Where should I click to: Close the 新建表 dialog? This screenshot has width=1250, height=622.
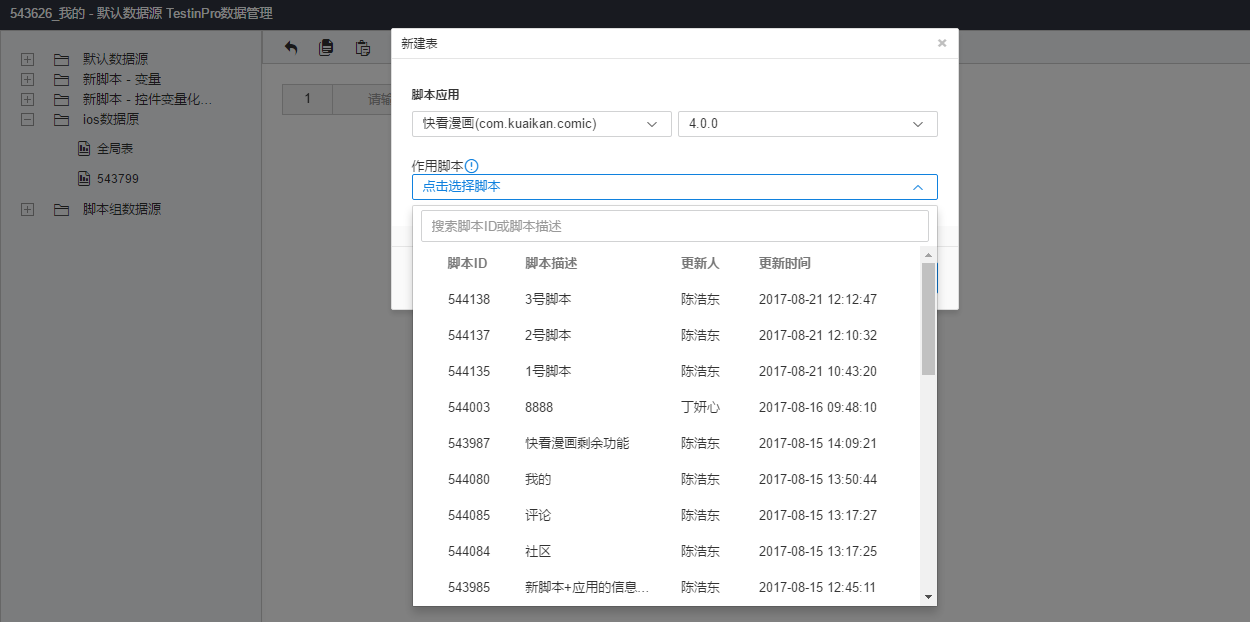pyautogui.click(x=942, y=43)
